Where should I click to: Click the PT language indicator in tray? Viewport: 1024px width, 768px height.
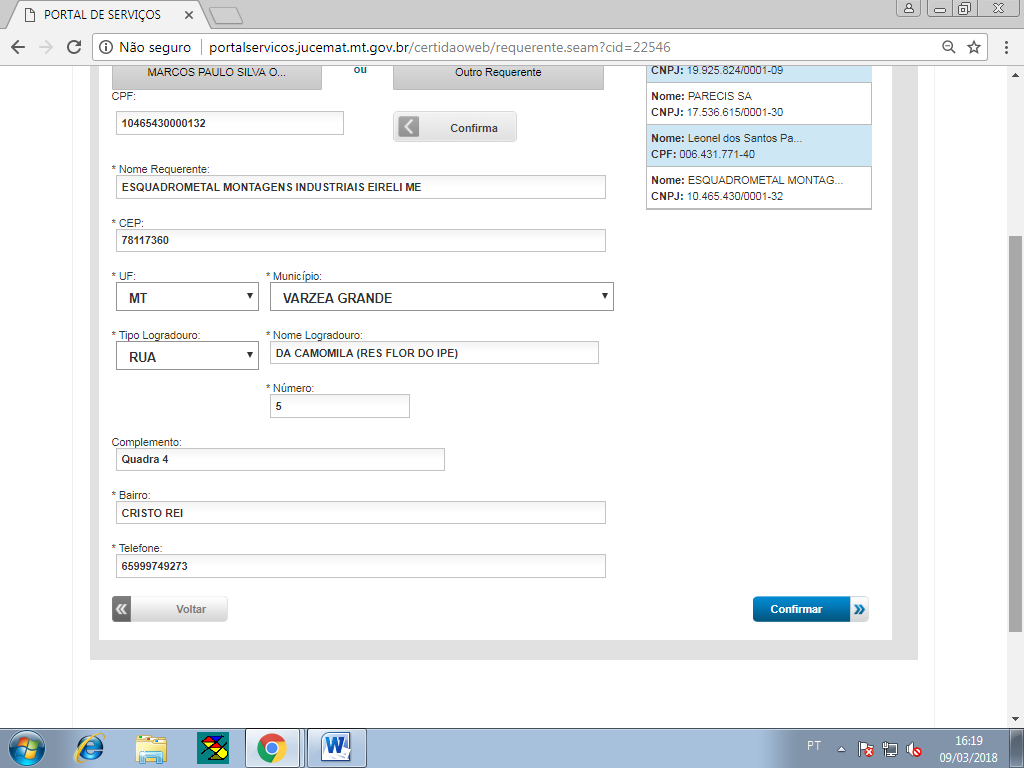pyautogui.click(x=814, y=745)
